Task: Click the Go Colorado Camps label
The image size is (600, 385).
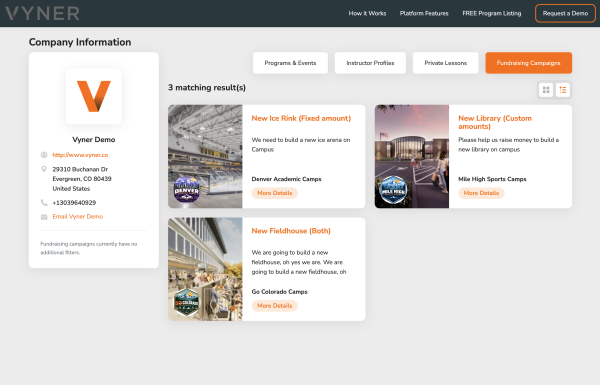Action: coord(279,292)
